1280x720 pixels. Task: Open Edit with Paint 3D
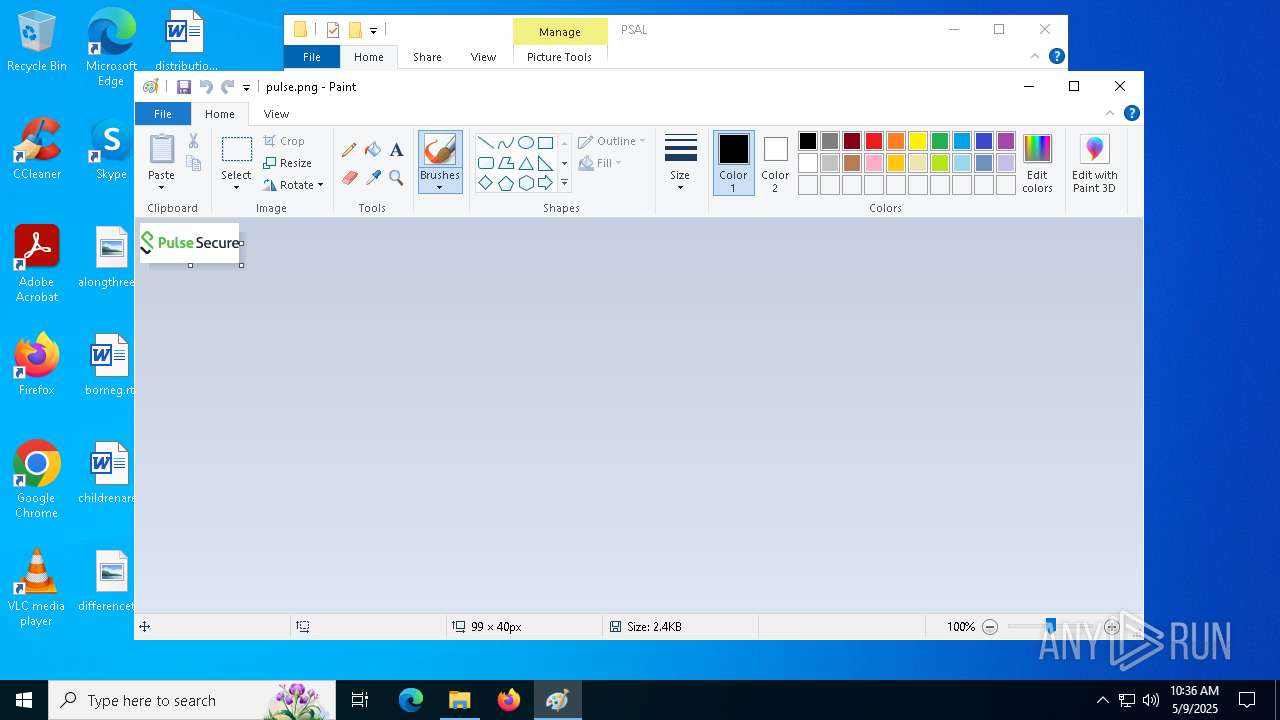click(1095, 163)
